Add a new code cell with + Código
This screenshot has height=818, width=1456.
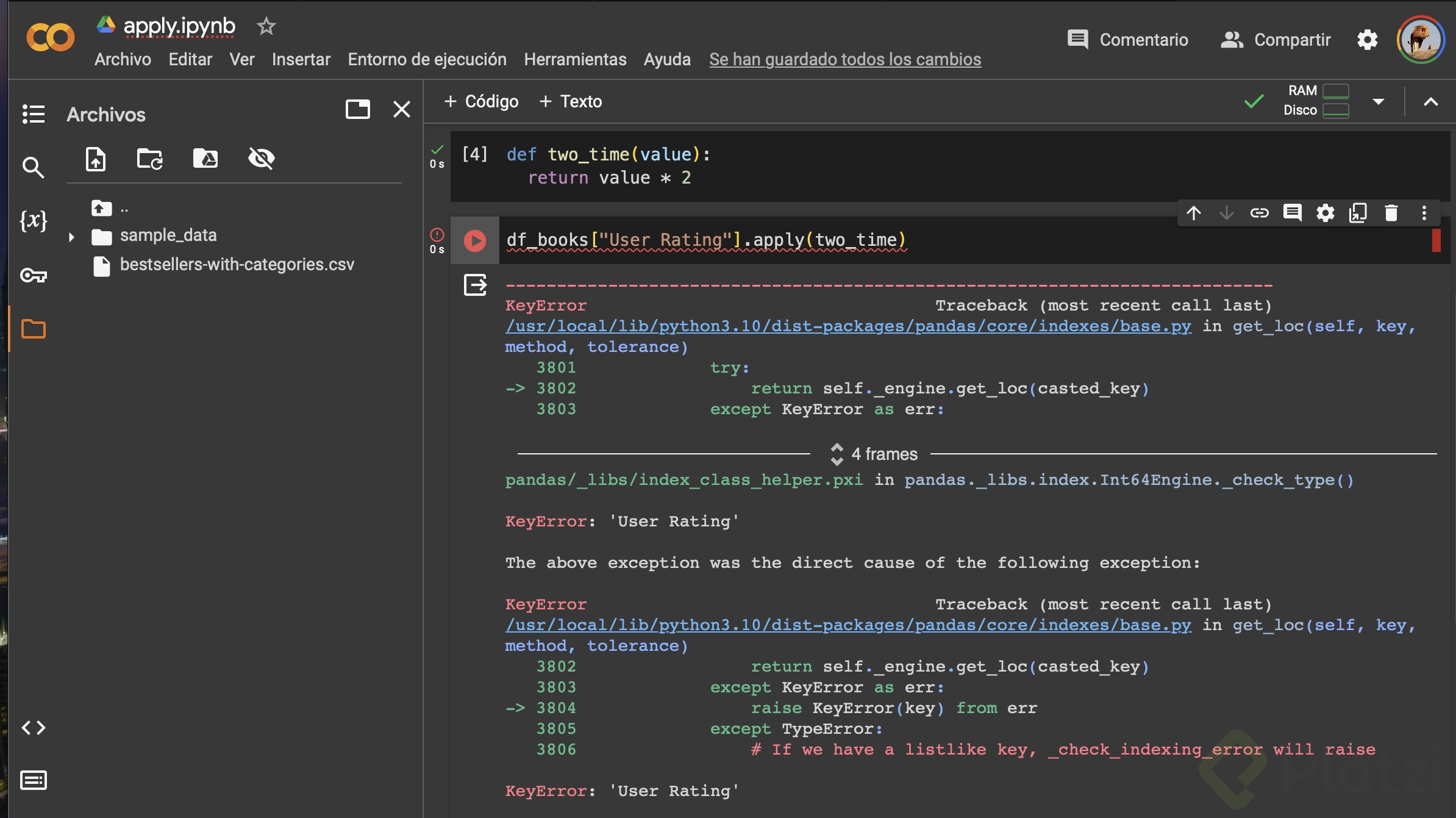[x=481, y=101]
